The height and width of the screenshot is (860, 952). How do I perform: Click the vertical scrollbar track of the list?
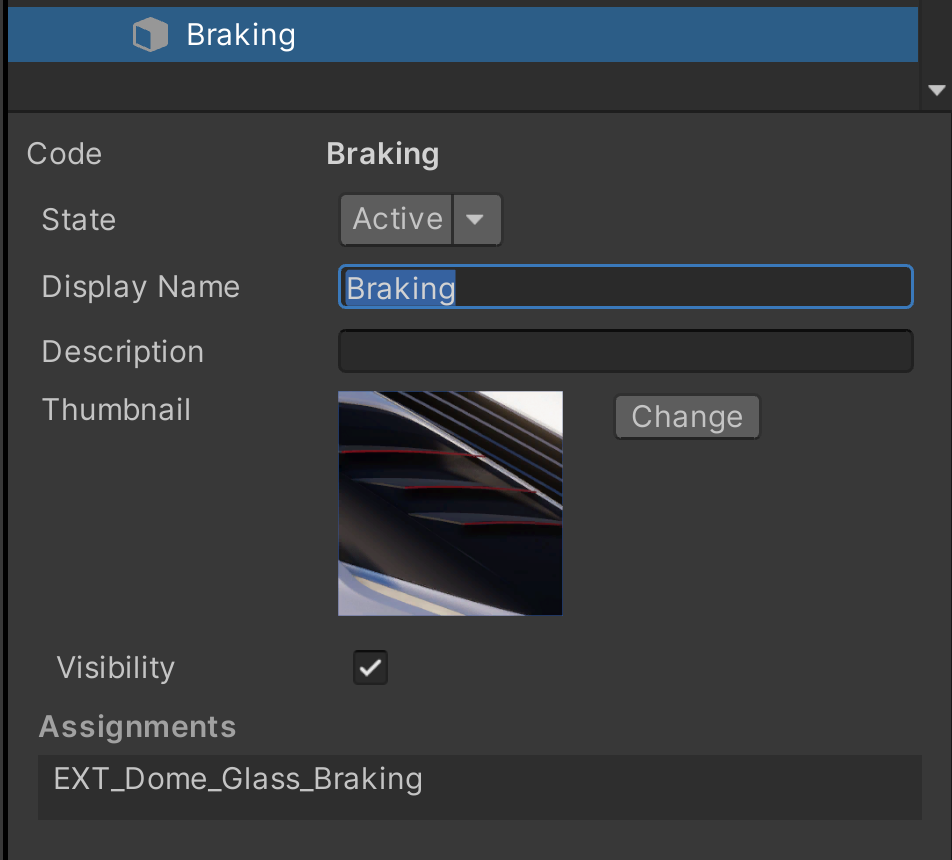[x=936, y=40]
